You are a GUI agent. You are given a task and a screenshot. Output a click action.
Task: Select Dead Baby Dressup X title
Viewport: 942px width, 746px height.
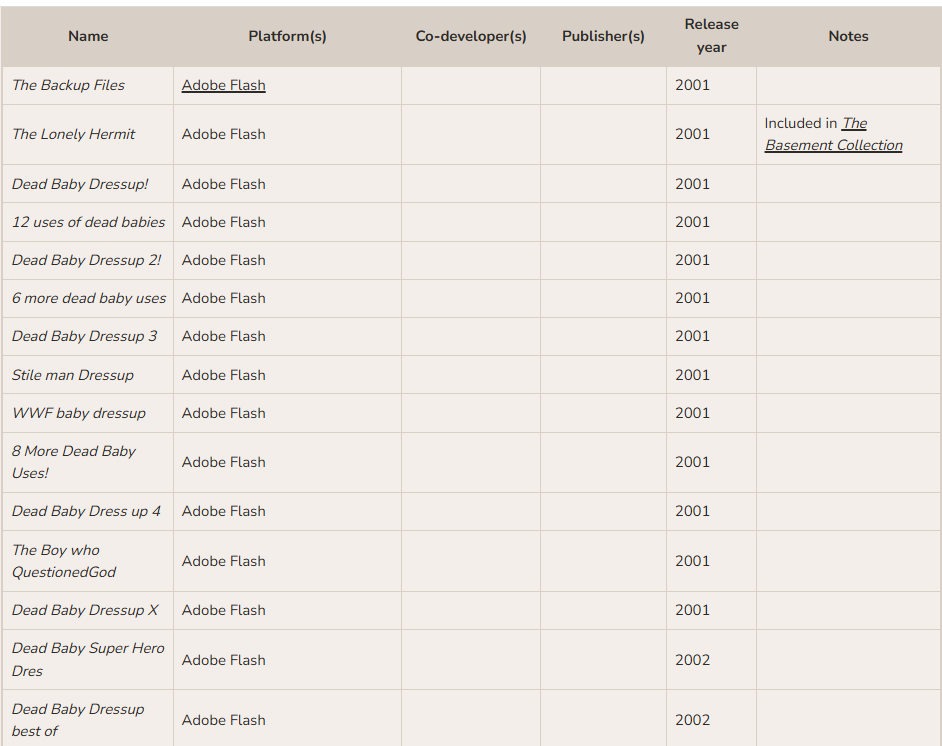click(x=85, y=610)
